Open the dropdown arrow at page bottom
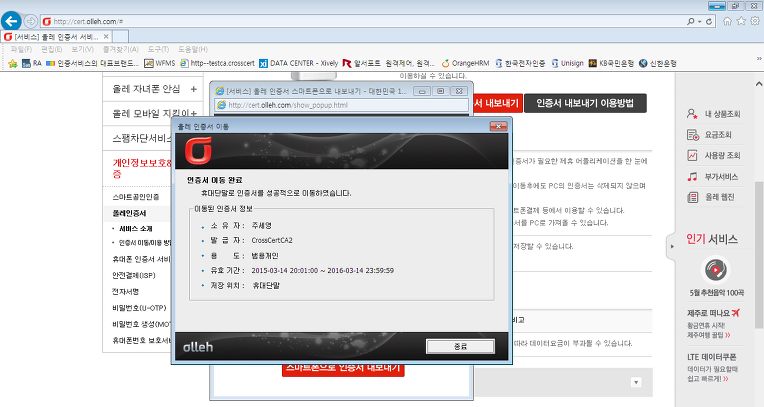764x407 pixels. pyautogui.click(x=635, y=383)
